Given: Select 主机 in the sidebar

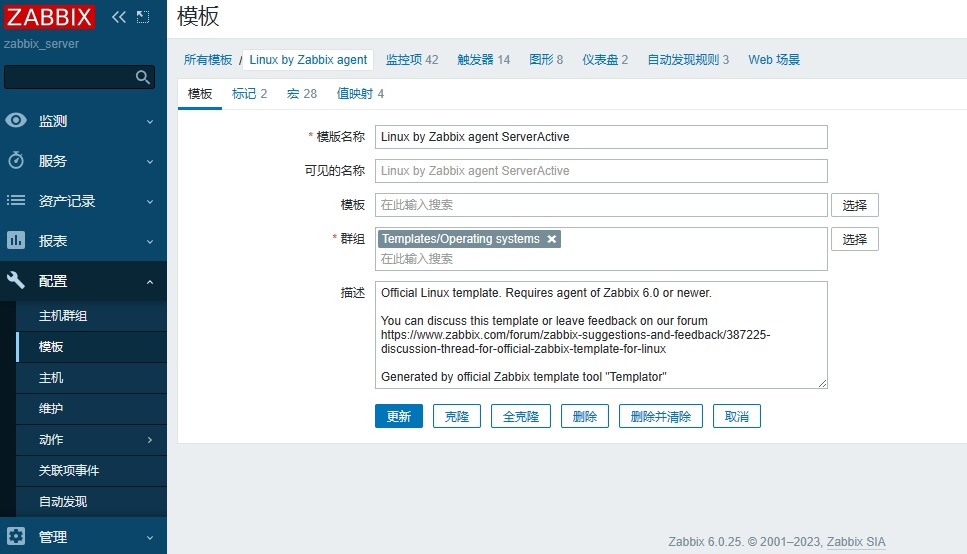Looking at the screenshot, I should 51,378.
